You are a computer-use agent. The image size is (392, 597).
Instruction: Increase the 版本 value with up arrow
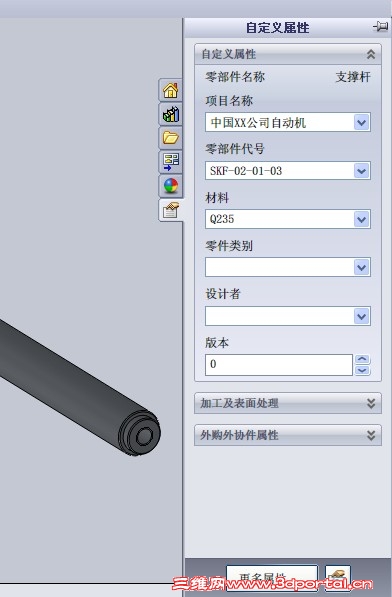(362, 359)
